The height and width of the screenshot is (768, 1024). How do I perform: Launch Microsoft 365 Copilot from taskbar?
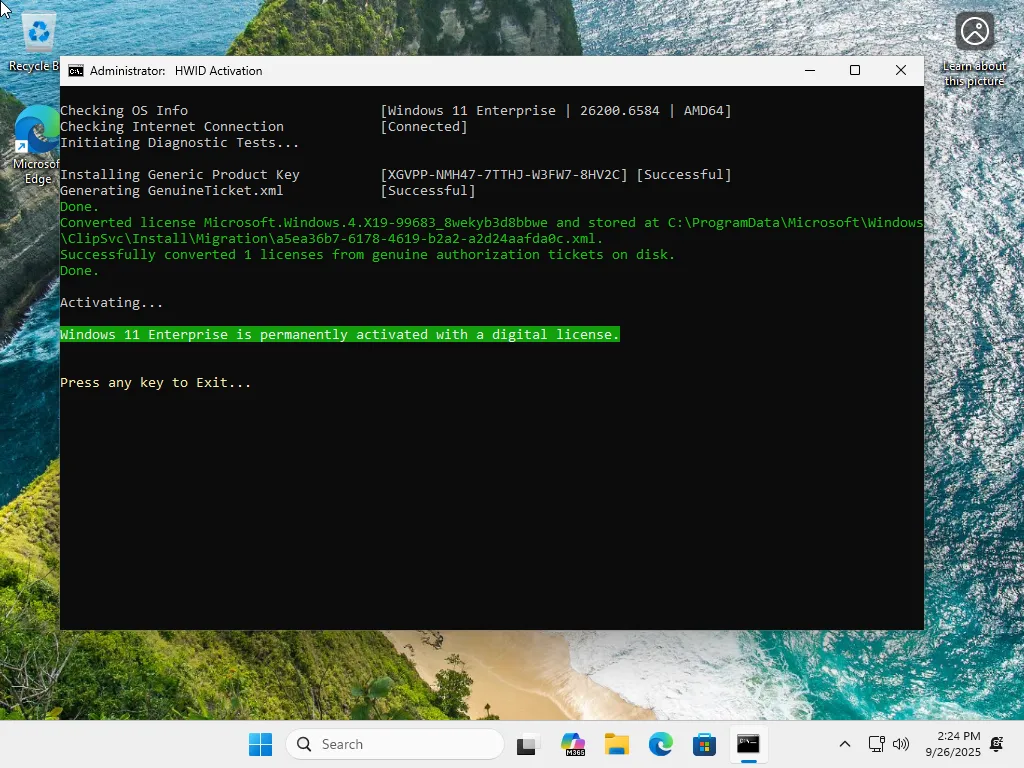tap(573, 744)
